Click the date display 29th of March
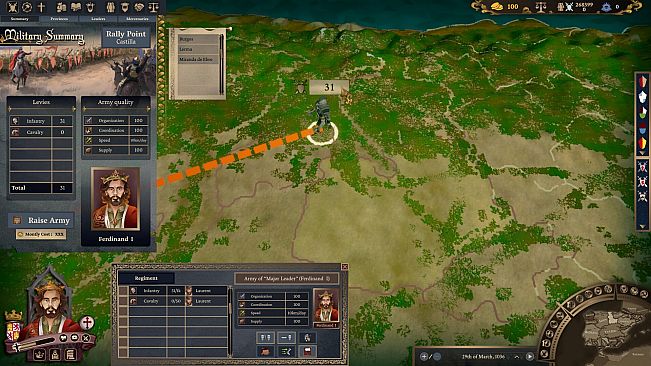 (x=483, y=356)
